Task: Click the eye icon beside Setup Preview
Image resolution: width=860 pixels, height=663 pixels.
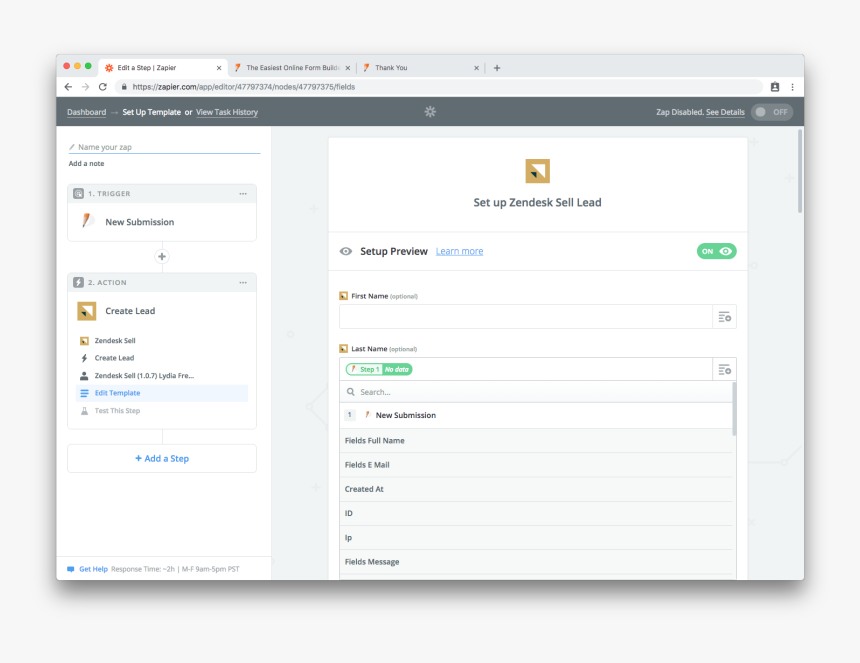Action: tap(346, 251)
